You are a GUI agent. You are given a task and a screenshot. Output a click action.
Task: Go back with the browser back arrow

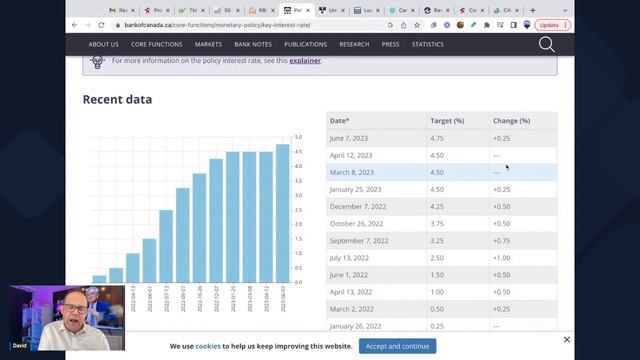(x=74, y=25)
